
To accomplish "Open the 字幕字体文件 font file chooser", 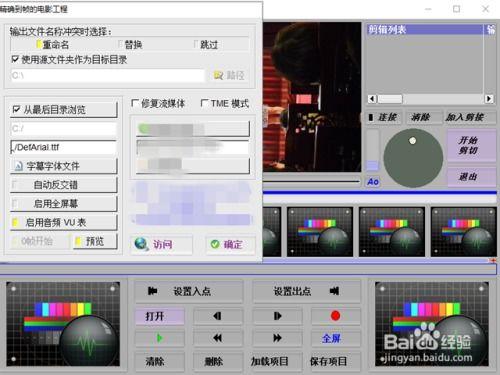I will (x=64, y=166).
